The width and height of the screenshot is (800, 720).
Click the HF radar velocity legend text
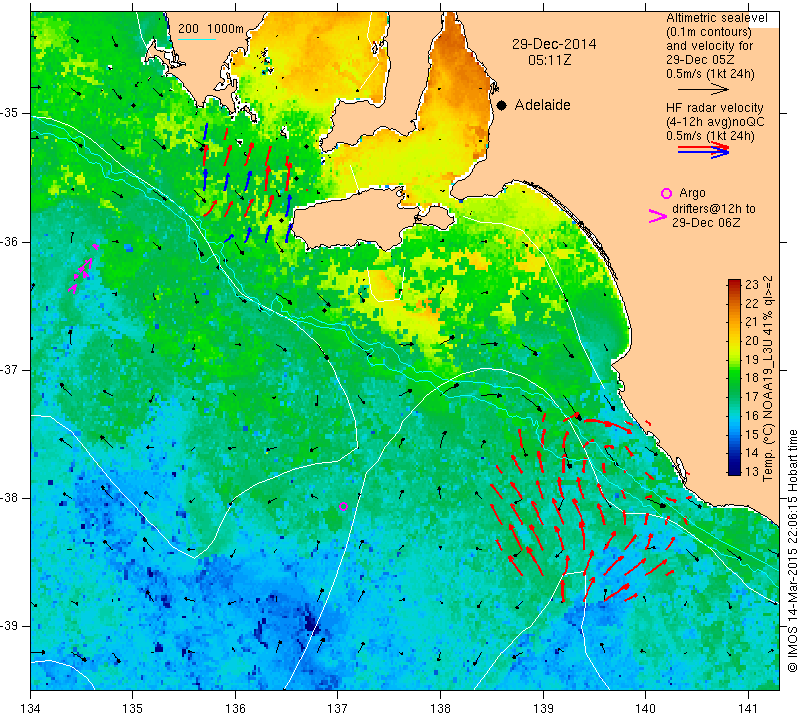click(x=714, y=108)
